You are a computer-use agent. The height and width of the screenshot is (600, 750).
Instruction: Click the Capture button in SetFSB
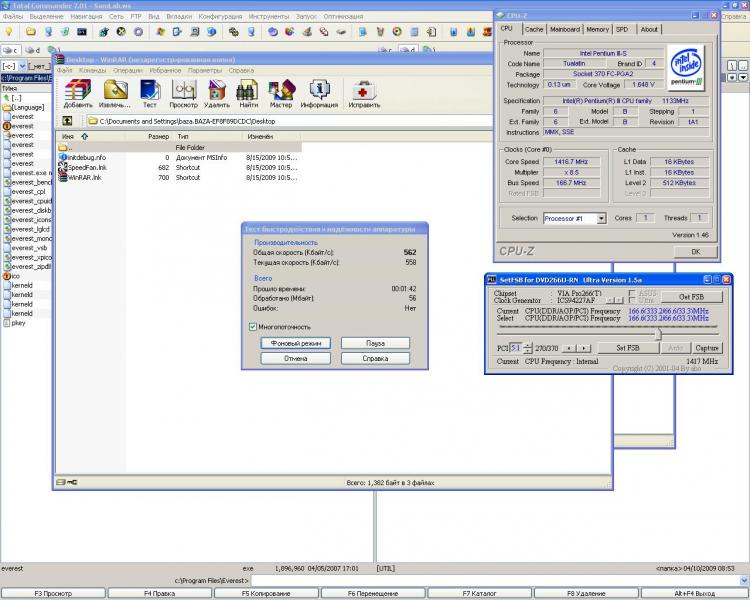(x=707, y=348)
